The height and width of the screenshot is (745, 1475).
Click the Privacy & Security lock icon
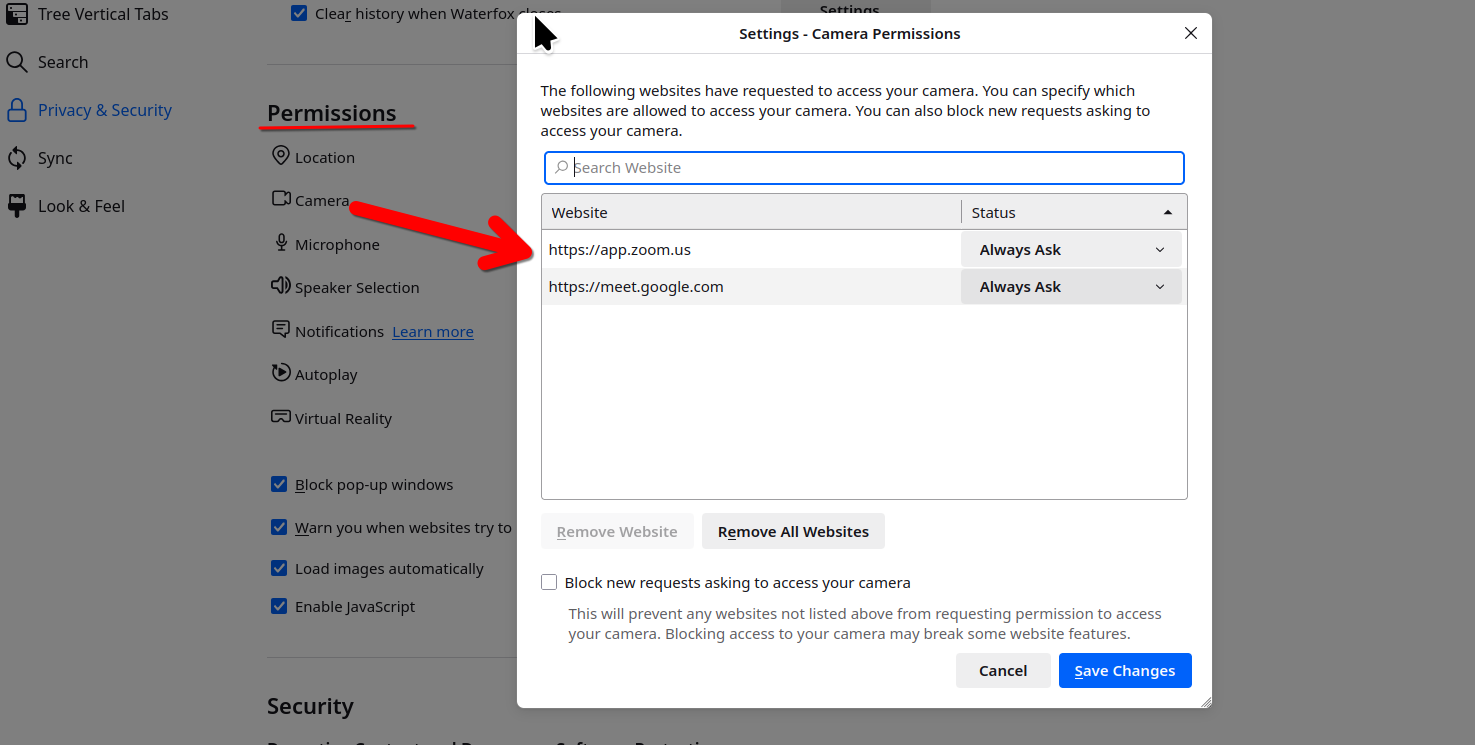coord(16,110)
